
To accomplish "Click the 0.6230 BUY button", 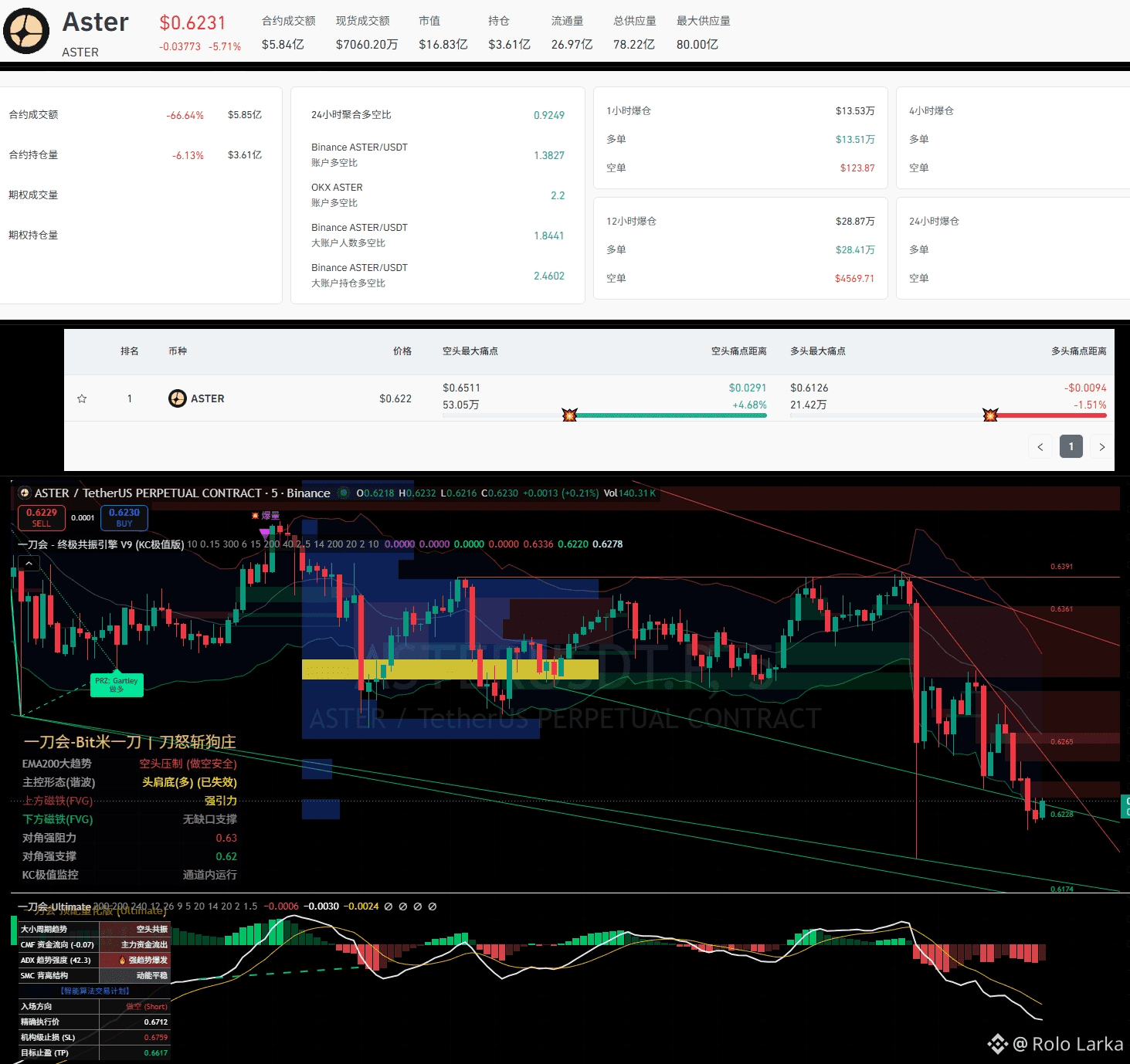I will 124,517.
